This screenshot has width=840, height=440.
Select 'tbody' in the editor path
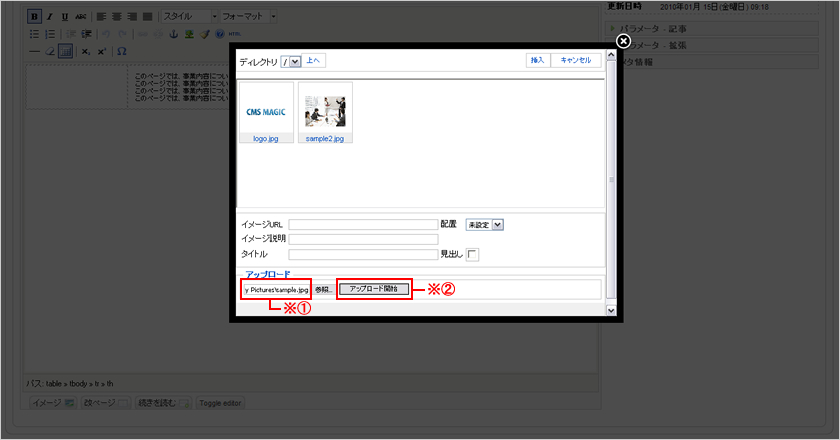pyautogui.click(x=78, y=384)
